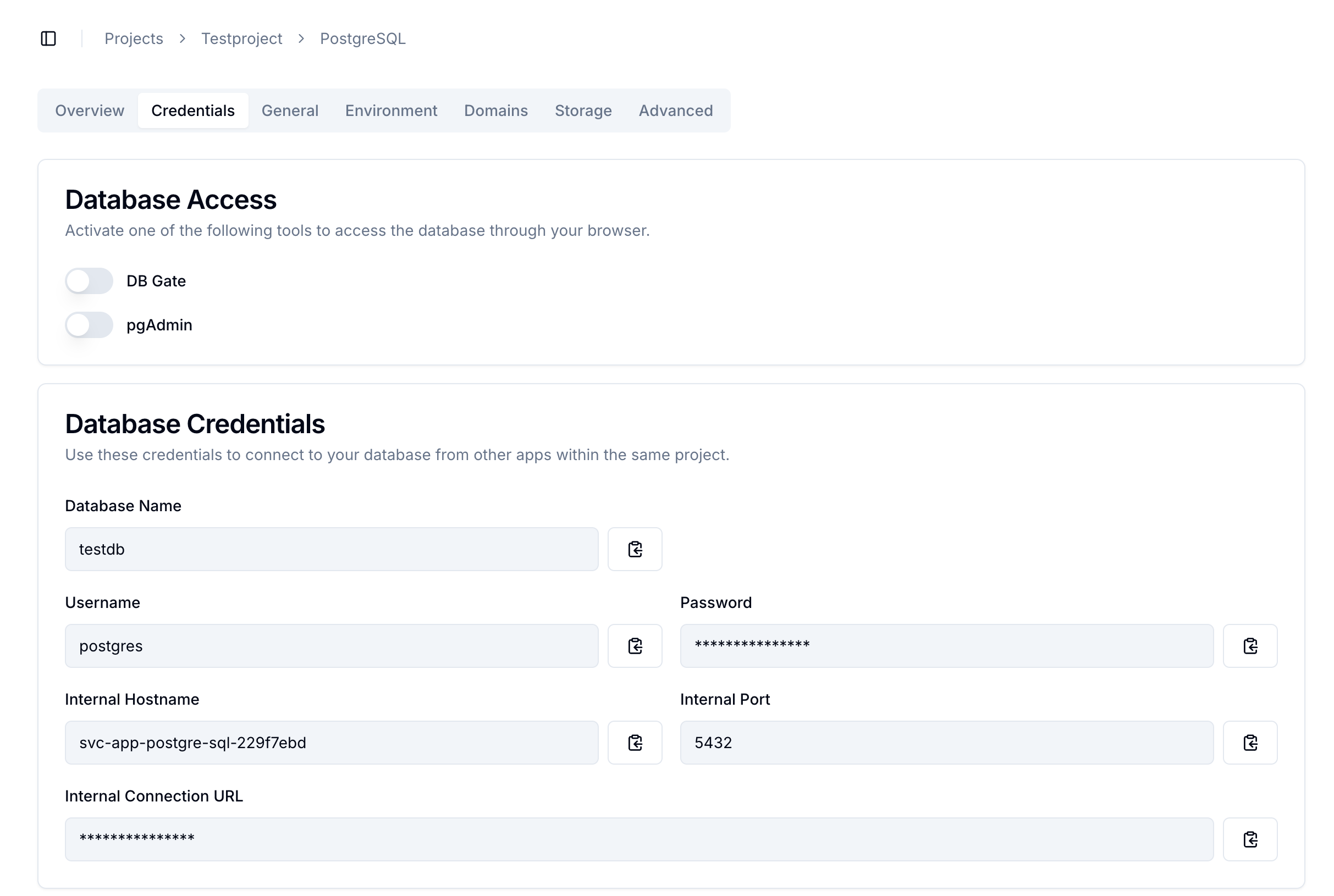Screen dimensions: 1334x896
Task: Enable the DB Gate toggle
Action: click(89, 280)
